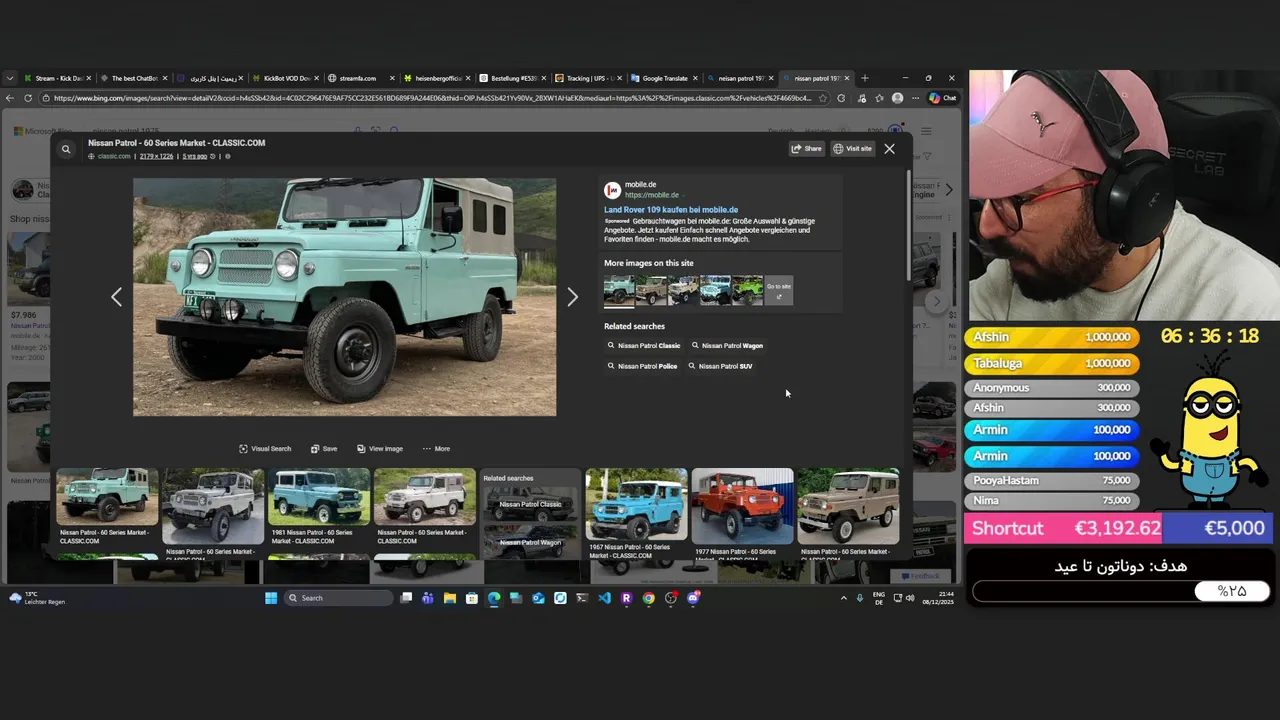
Task: Open Visual Studio Code from taskbar
Action: point(604,598)
